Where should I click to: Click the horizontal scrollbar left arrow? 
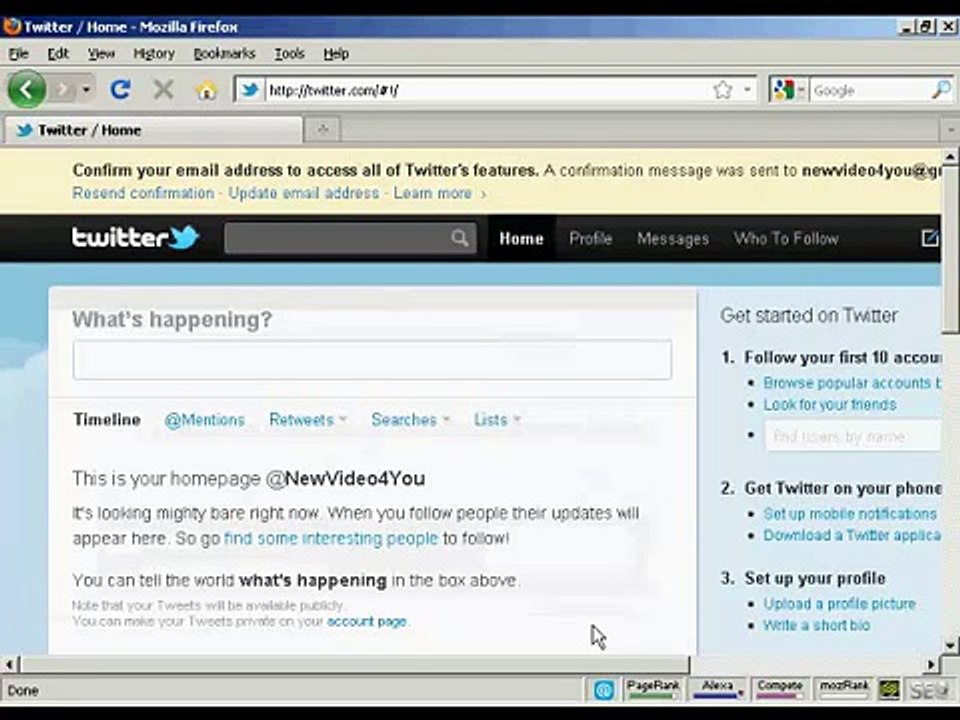(x=9, y=664)
